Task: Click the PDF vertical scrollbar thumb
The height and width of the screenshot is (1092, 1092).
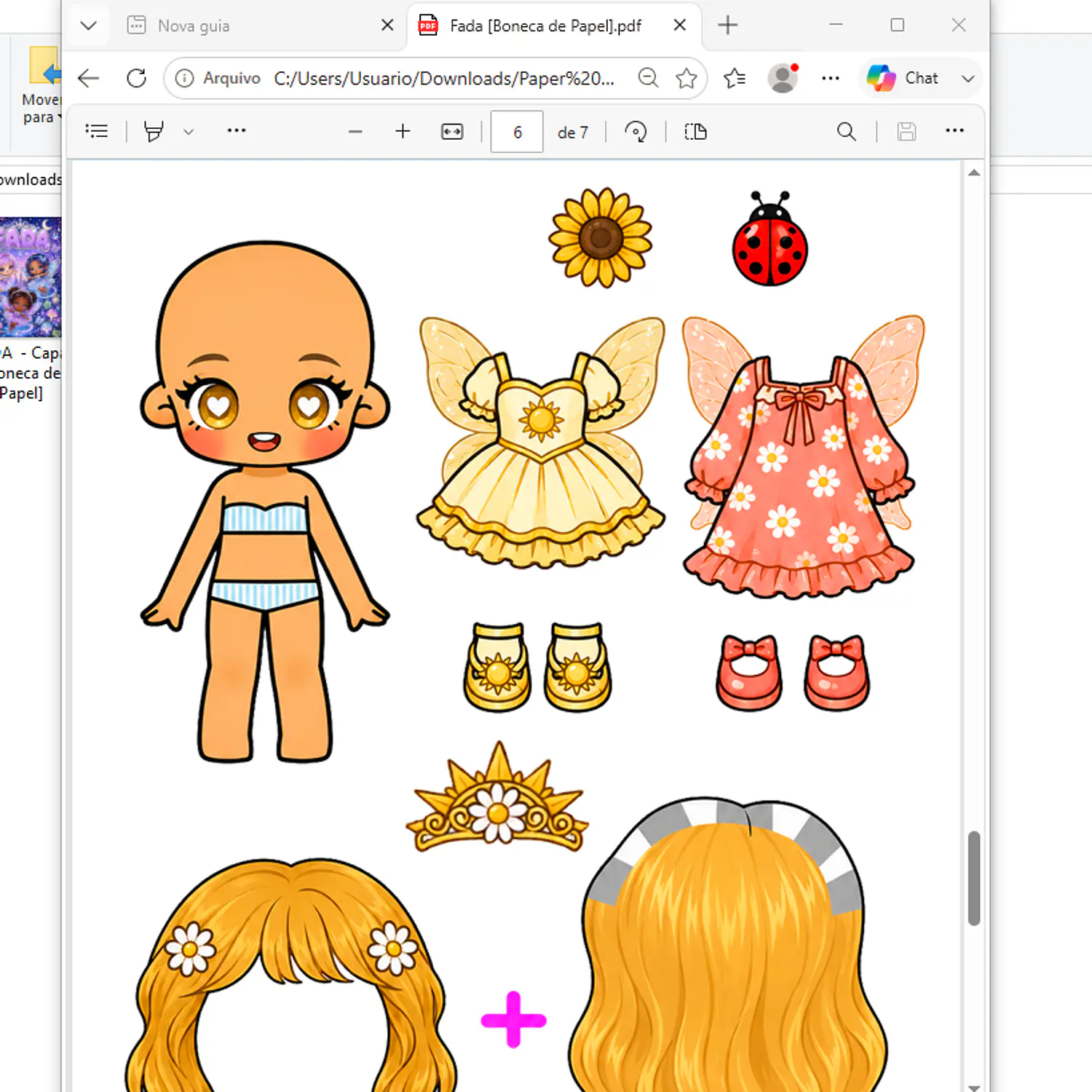Action: (x=974, y=878)
